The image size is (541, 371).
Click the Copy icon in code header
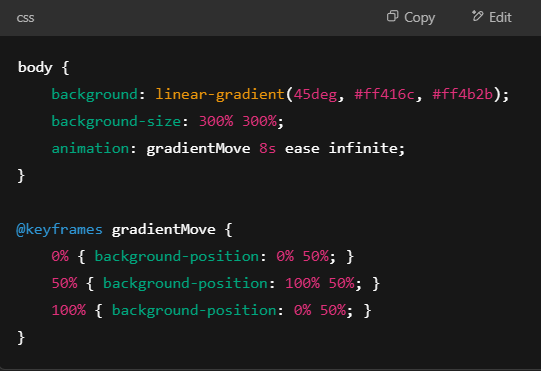coord(392,16)
